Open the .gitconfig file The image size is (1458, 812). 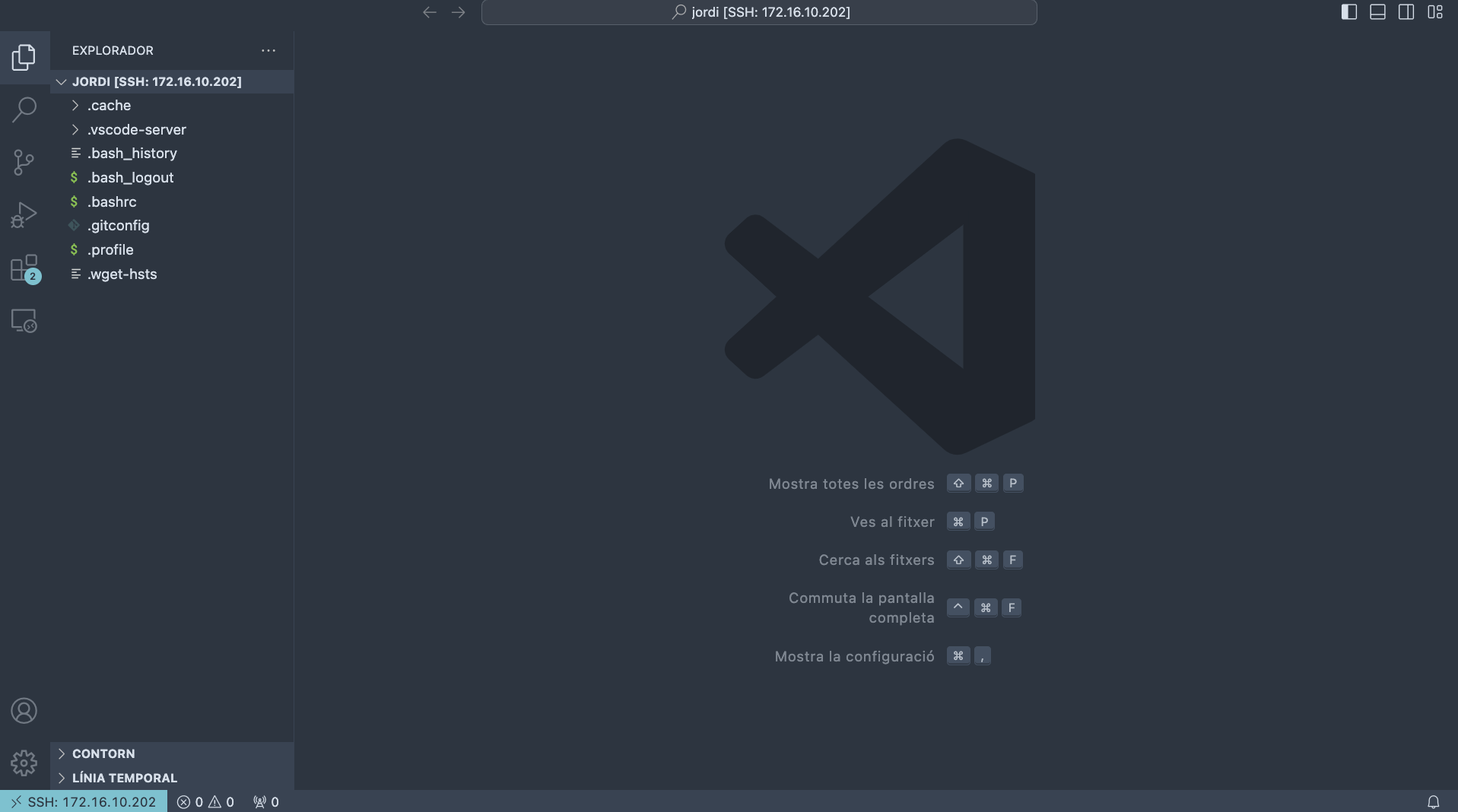click(172, 226)
